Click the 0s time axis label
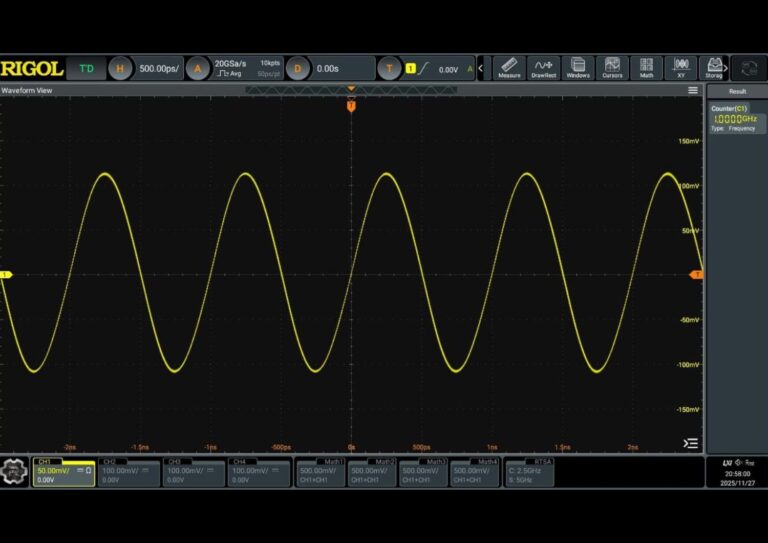 point(351,448)
